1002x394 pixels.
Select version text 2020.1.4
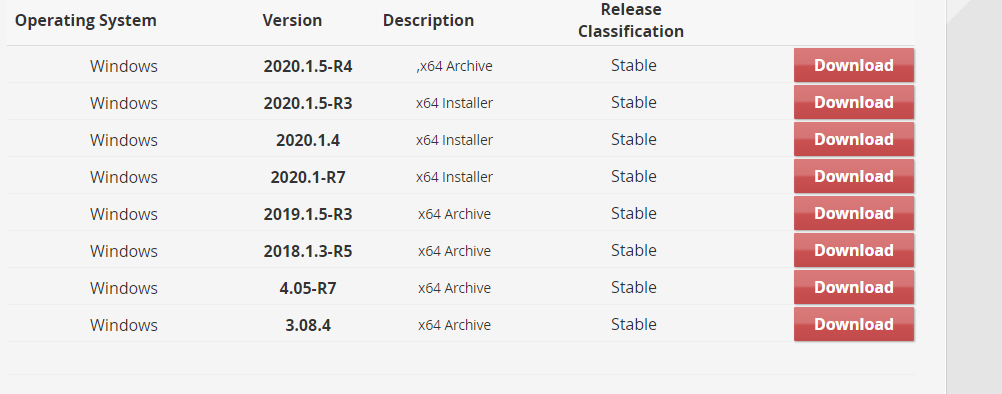pos(308,140)
